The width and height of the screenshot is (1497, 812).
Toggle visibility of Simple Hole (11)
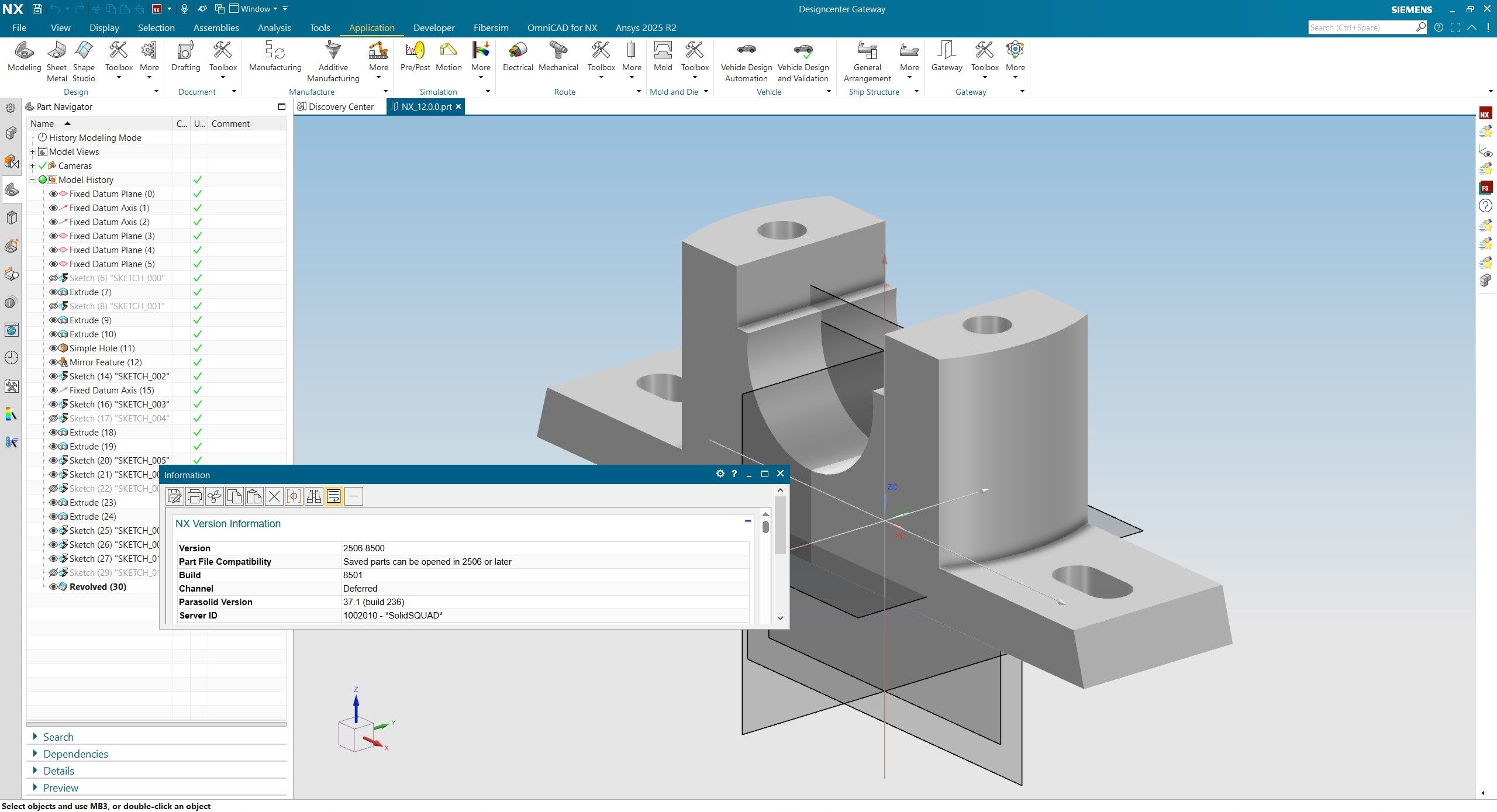[53, 348]
